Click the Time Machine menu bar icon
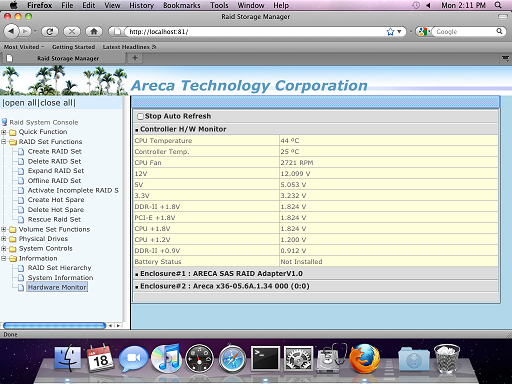This screenshot has height=384, width=512. coord(416,5)
